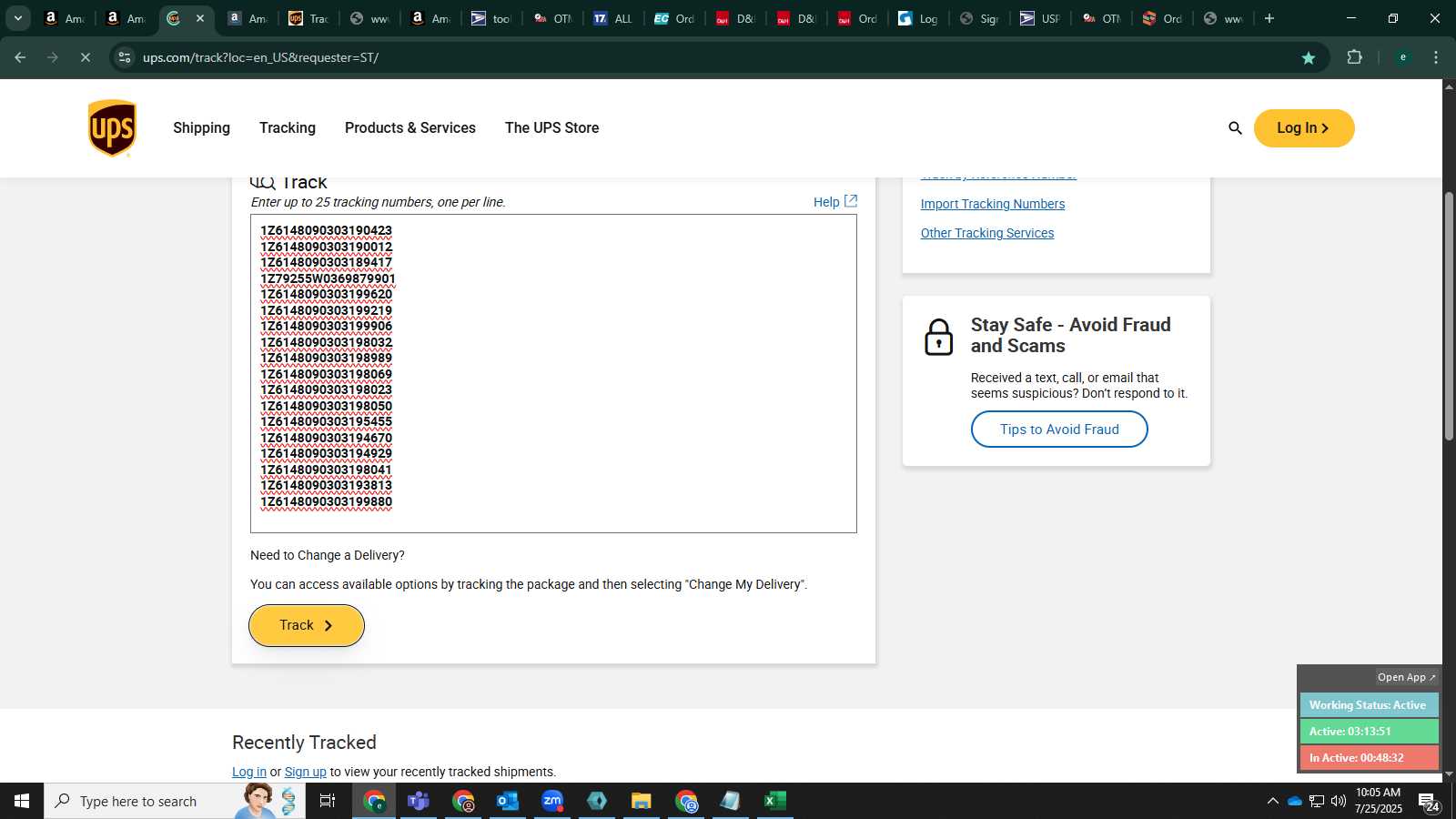Click the Active: 03:13:51 timer

coord(1369,732)
